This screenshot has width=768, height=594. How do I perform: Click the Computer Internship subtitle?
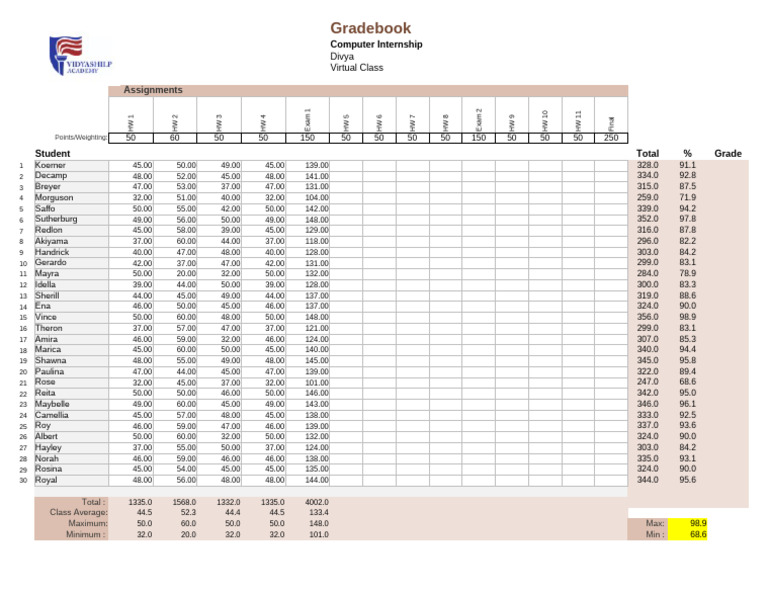(376, 44)
